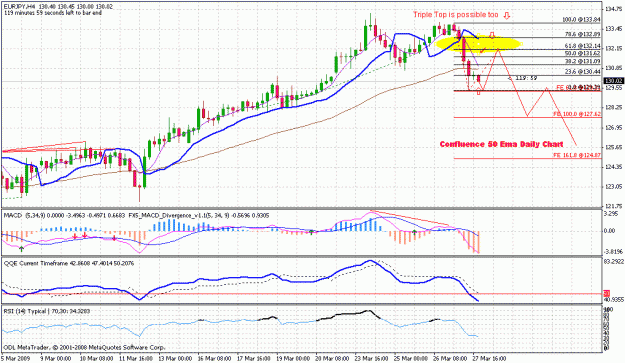
Task: Click the '119: 59' bar timer label
Action: (x=526, y=78)
